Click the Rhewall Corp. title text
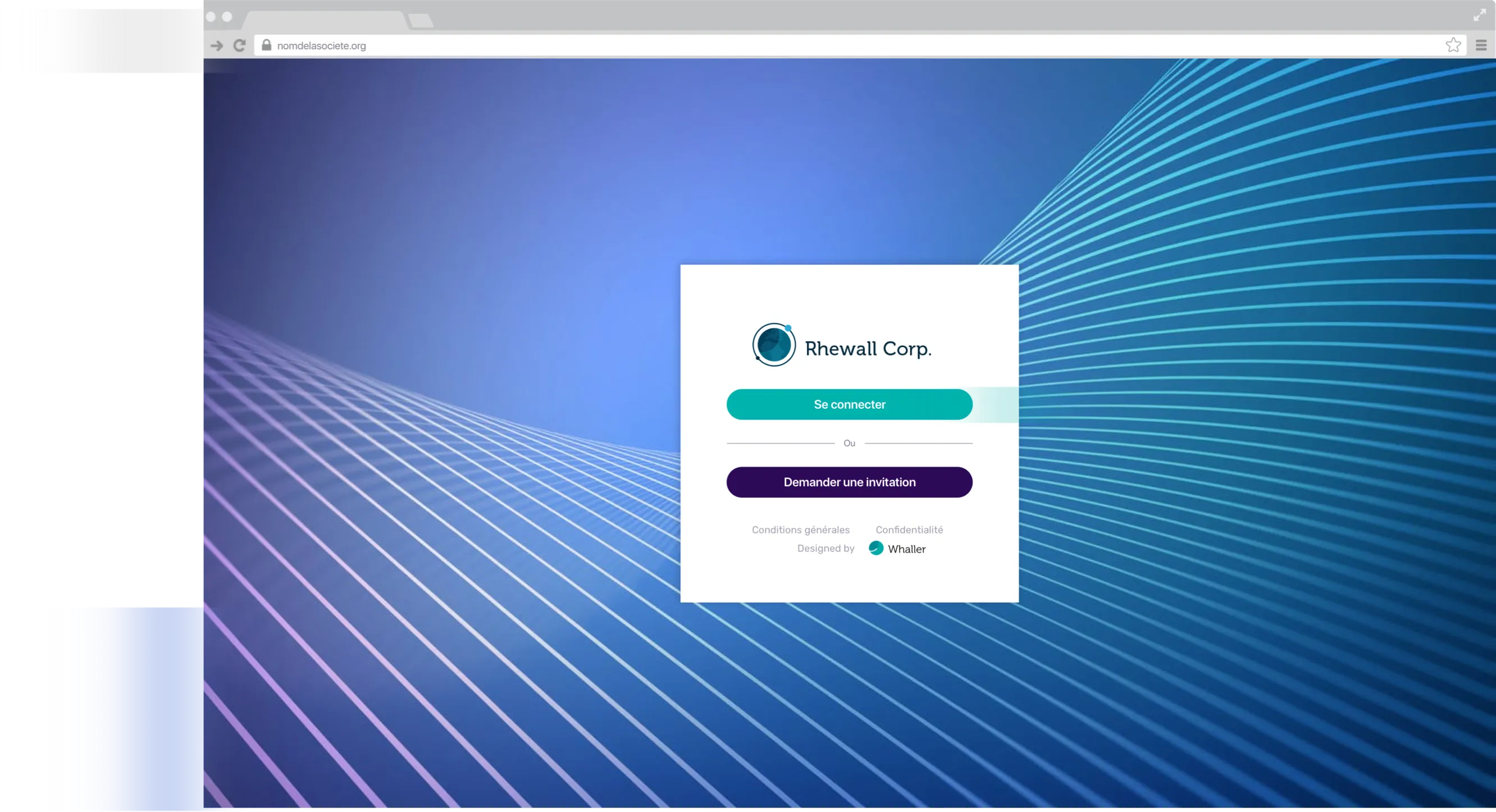The image size is (1496, 812). point(868,349)
